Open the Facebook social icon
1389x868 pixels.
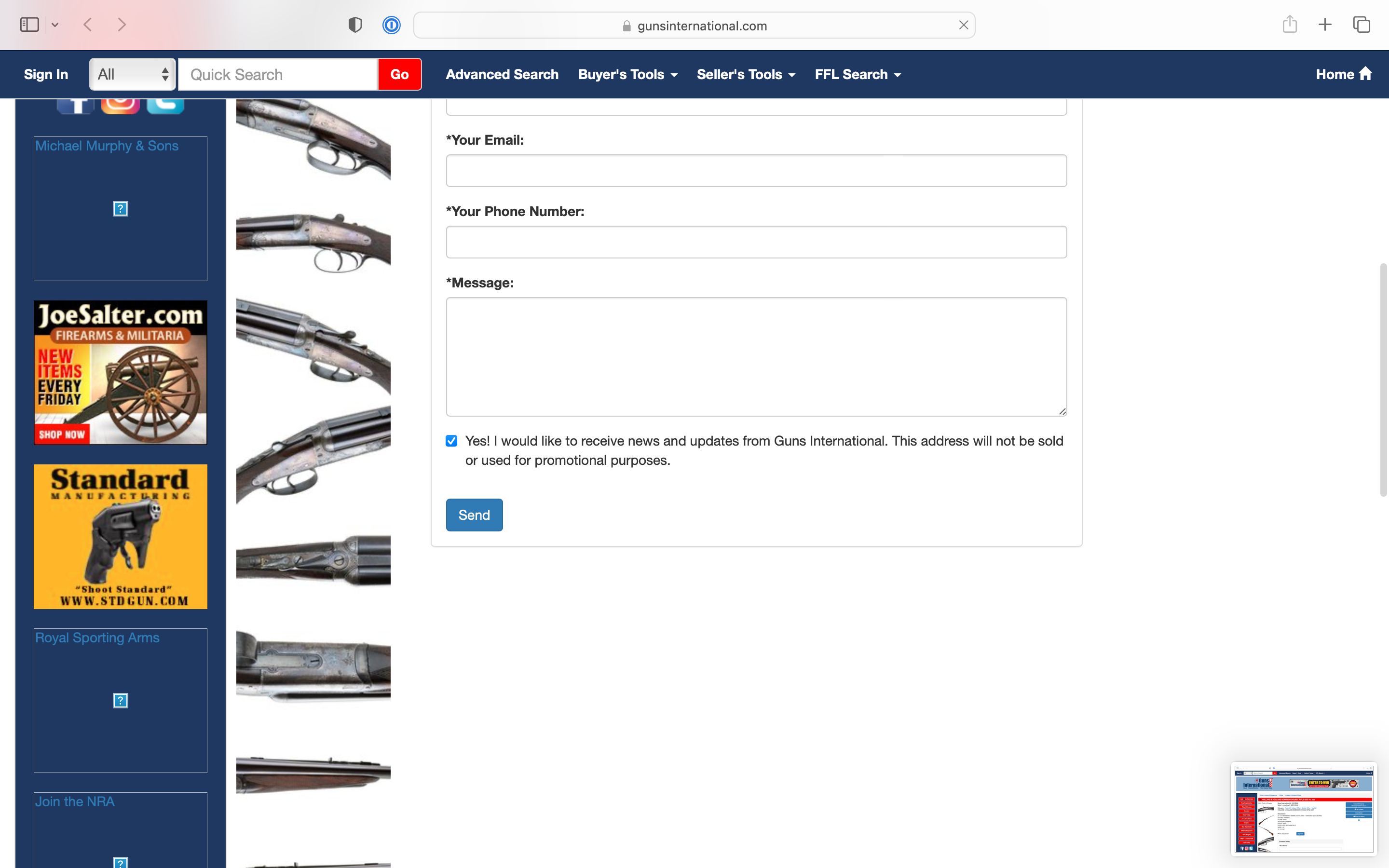(x=76, y=106)
